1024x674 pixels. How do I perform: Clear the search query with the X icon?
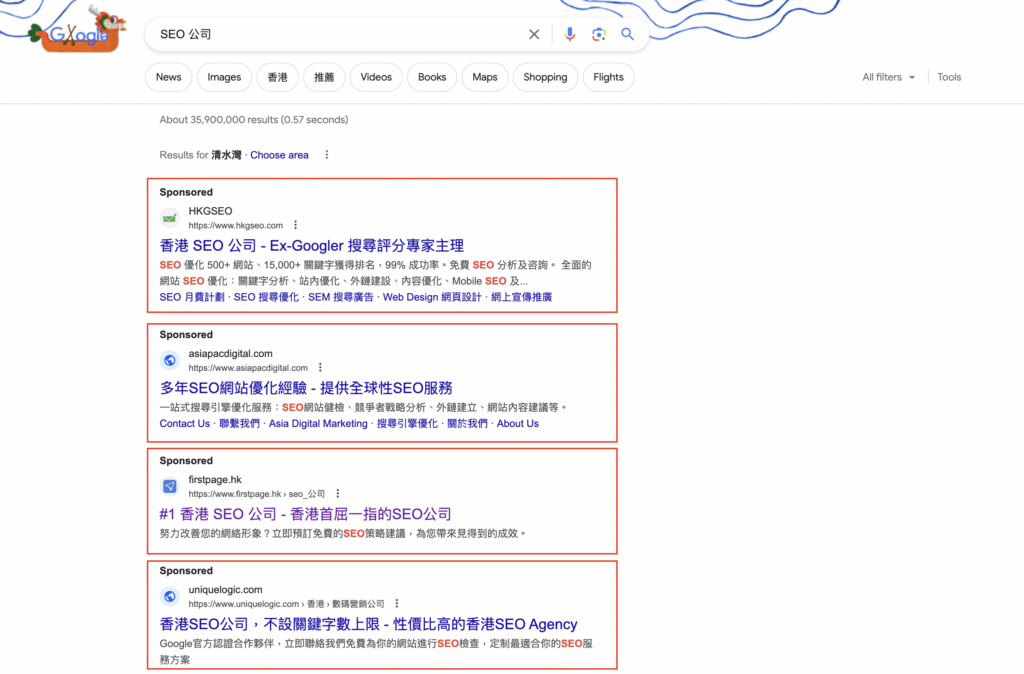click(534, 34)
